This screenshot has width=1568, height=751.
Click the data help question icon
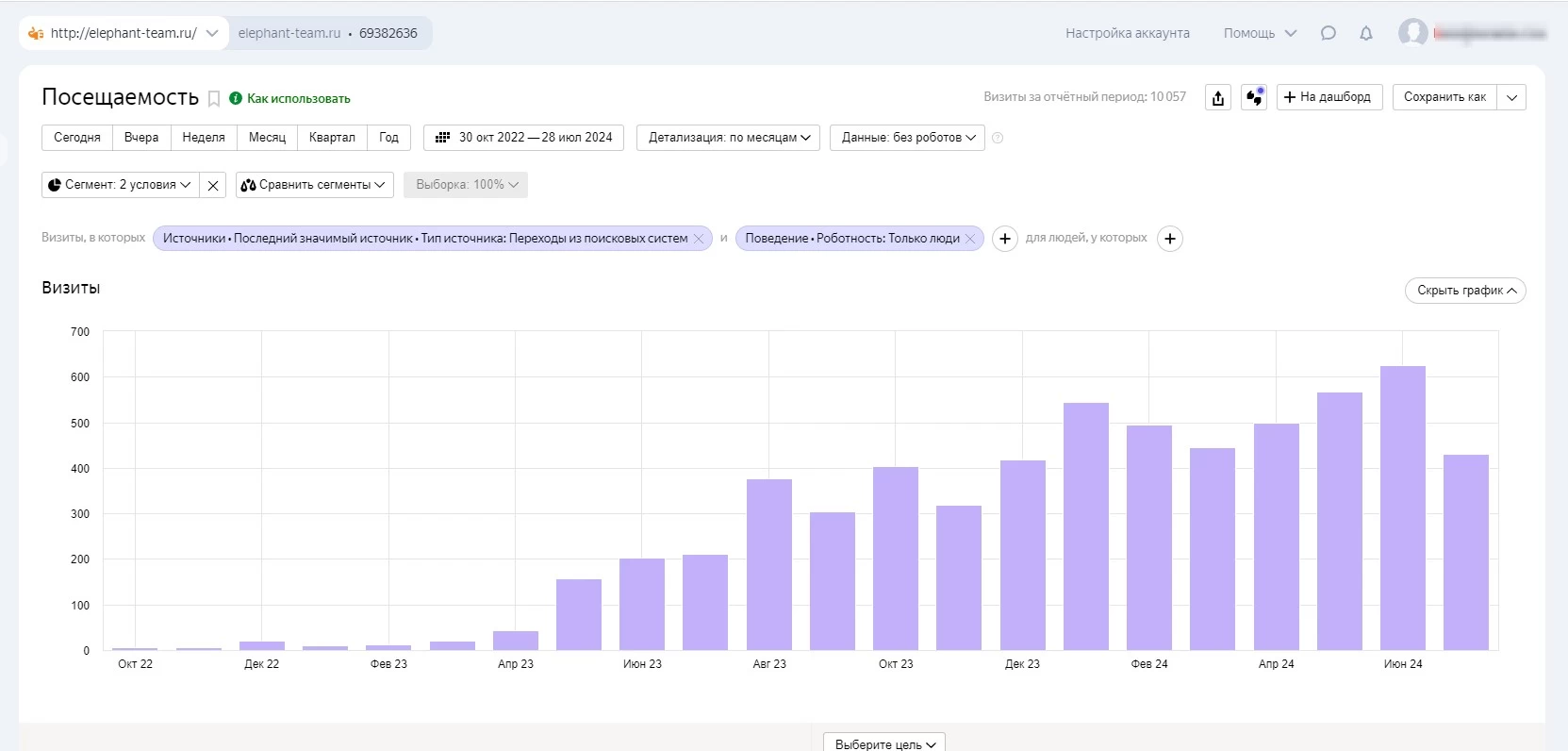tap(998, 138)
